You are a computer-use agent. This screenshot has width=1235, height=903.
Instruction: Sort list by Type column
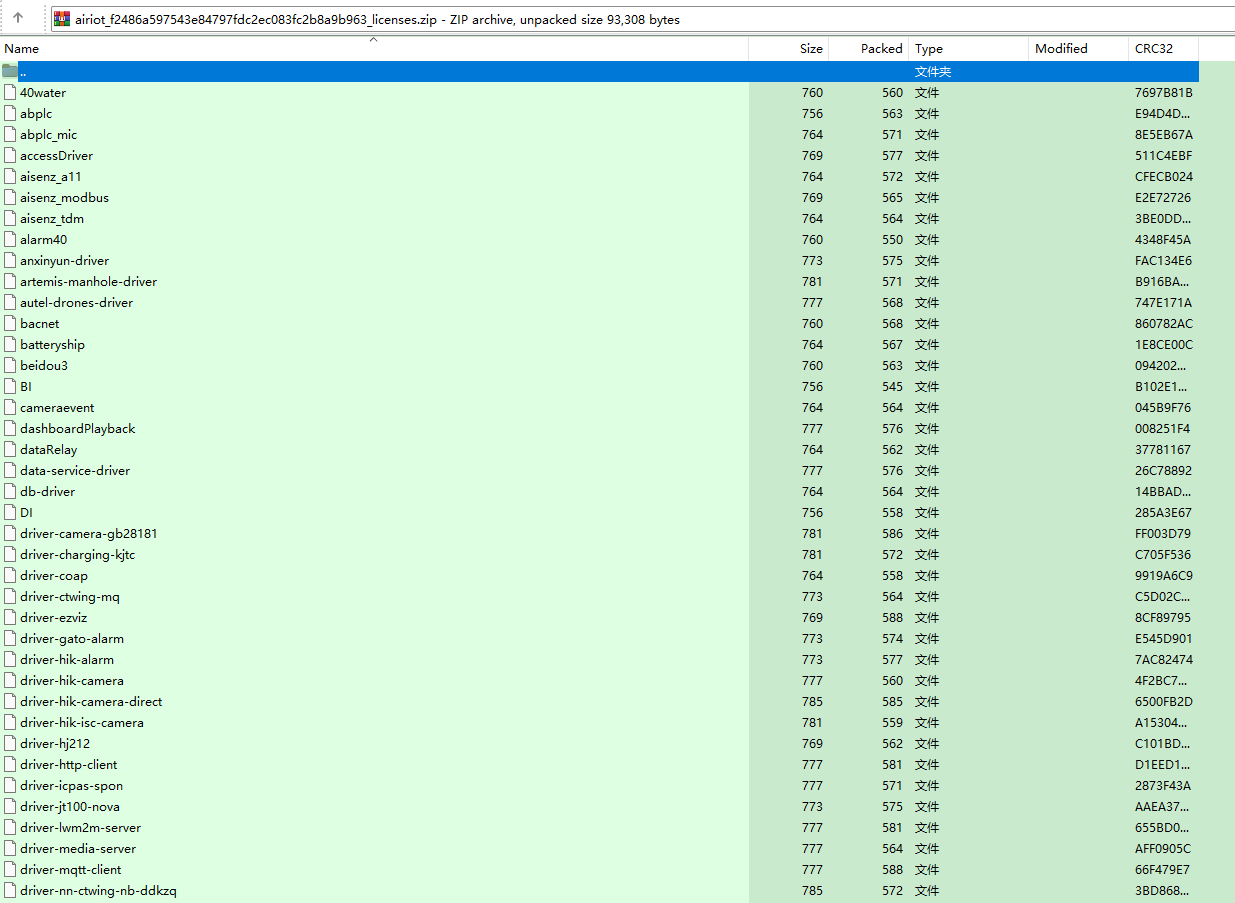point(929,48)
